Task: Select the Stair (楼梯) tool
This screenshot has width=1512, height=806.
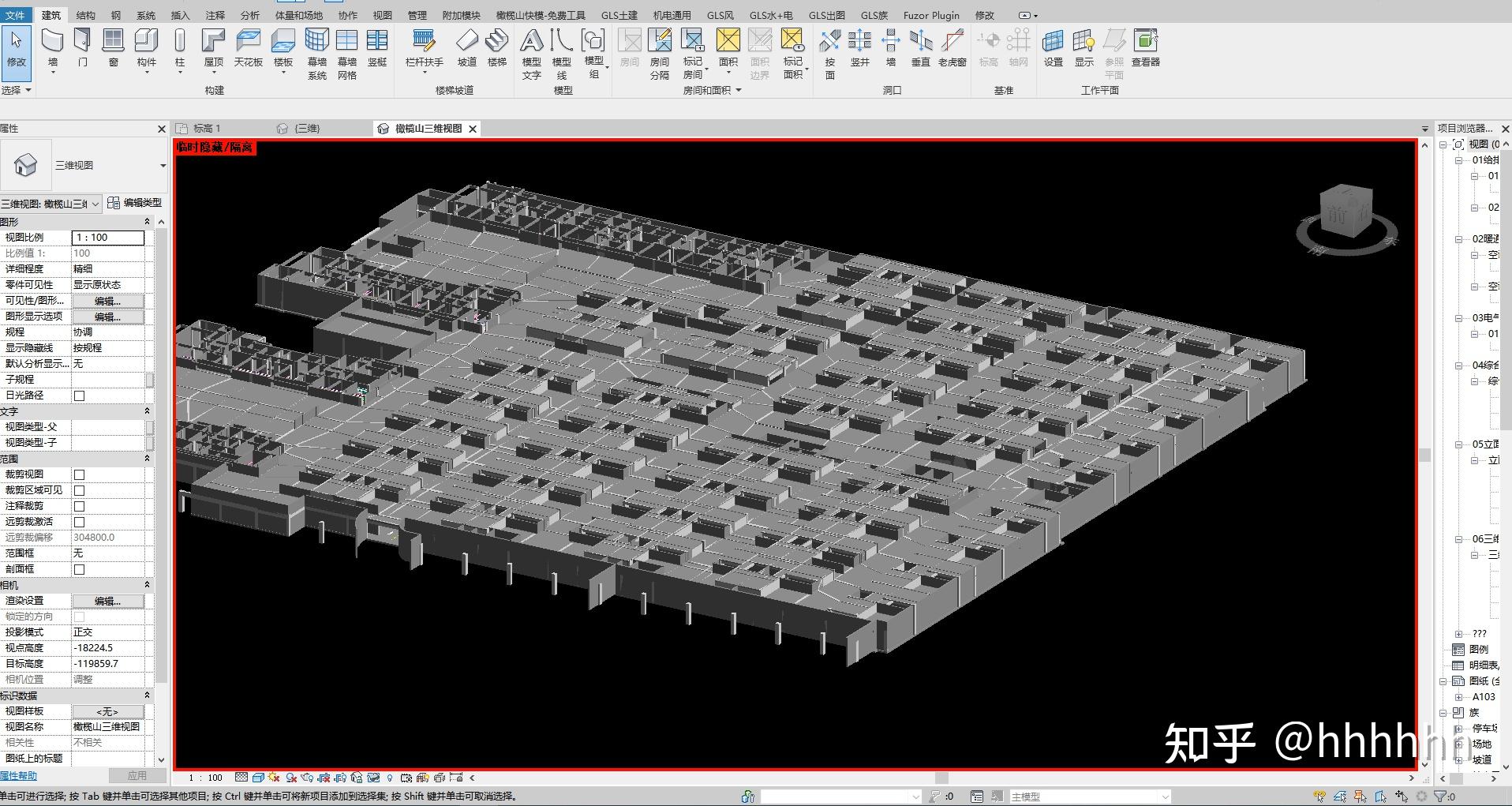Action: pos(497,48)
